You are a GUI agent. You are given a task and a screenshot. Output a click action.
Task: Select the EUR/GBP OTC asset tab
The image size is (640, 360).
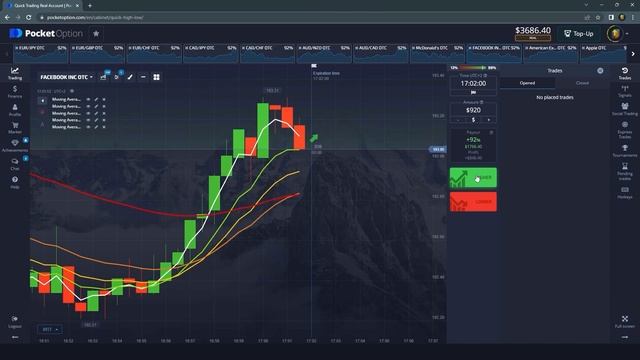(x=97, y=54)
